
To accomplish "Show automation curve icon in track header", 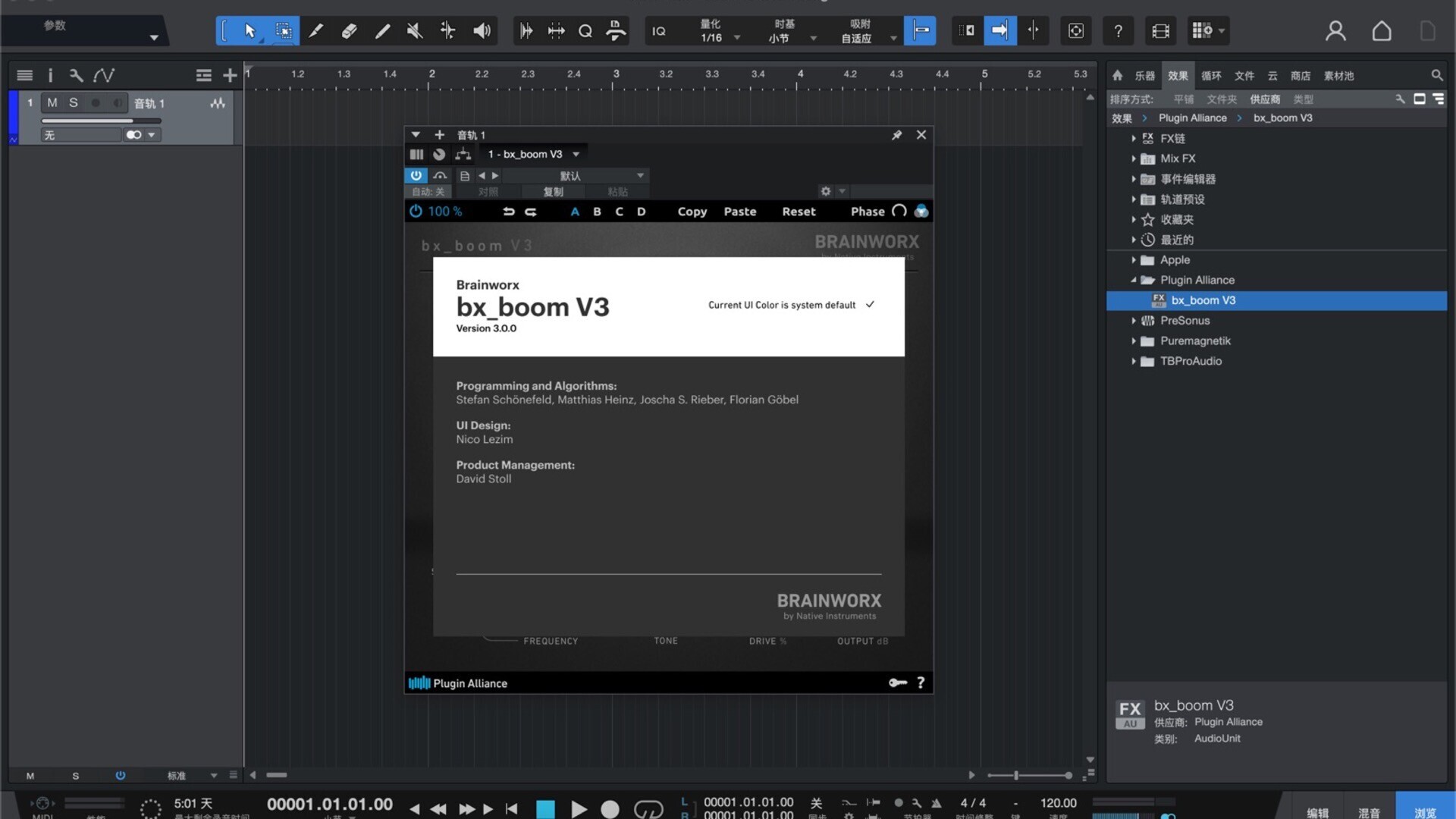I will coord(104,75).
